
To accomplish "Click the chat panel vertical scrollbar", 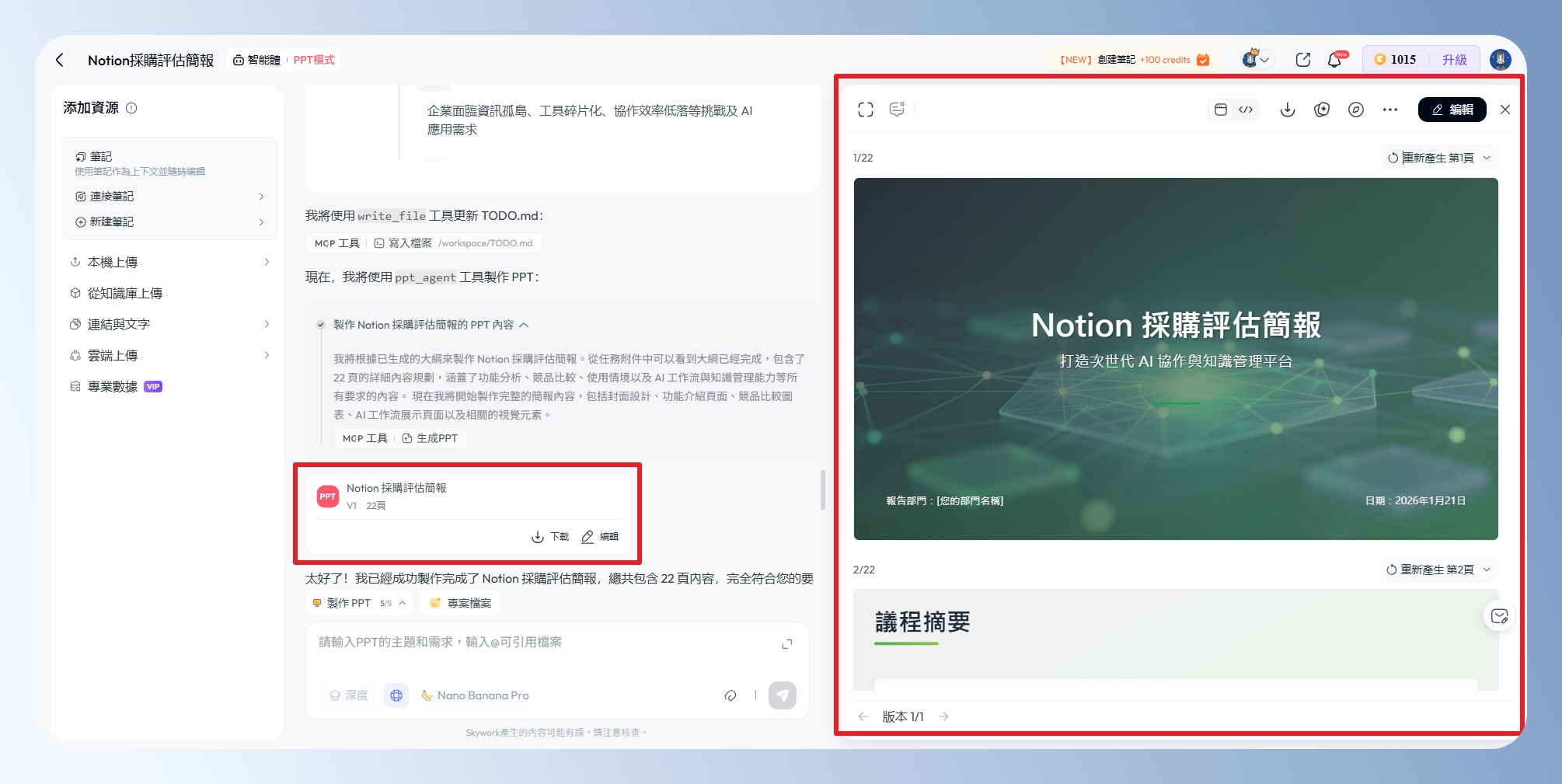I will (822, 490).
